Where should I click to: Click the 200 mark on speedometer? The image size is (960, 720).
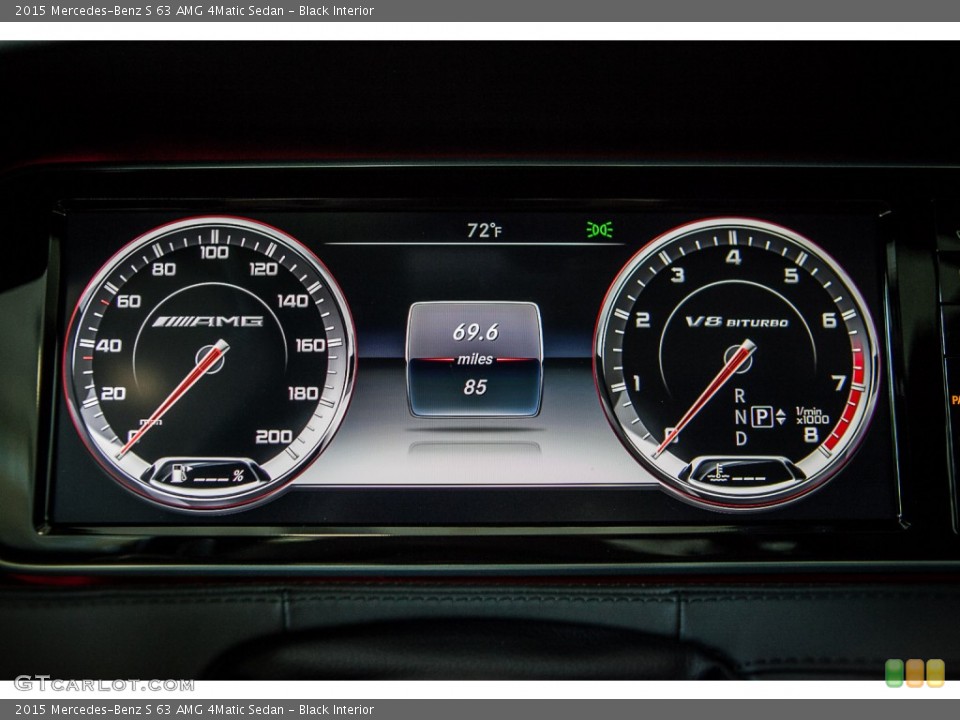(273, 437)
